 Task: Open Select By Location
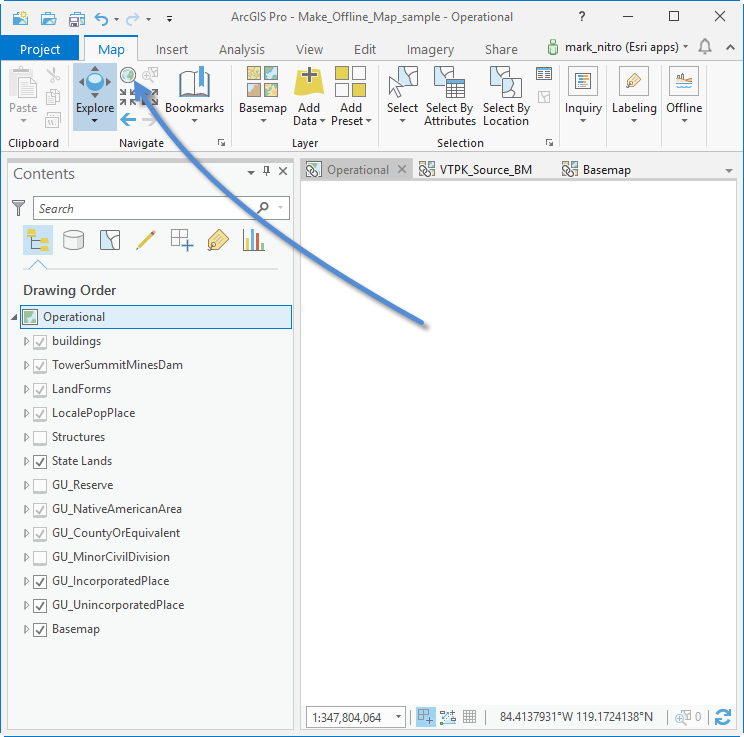pos(506,97)
